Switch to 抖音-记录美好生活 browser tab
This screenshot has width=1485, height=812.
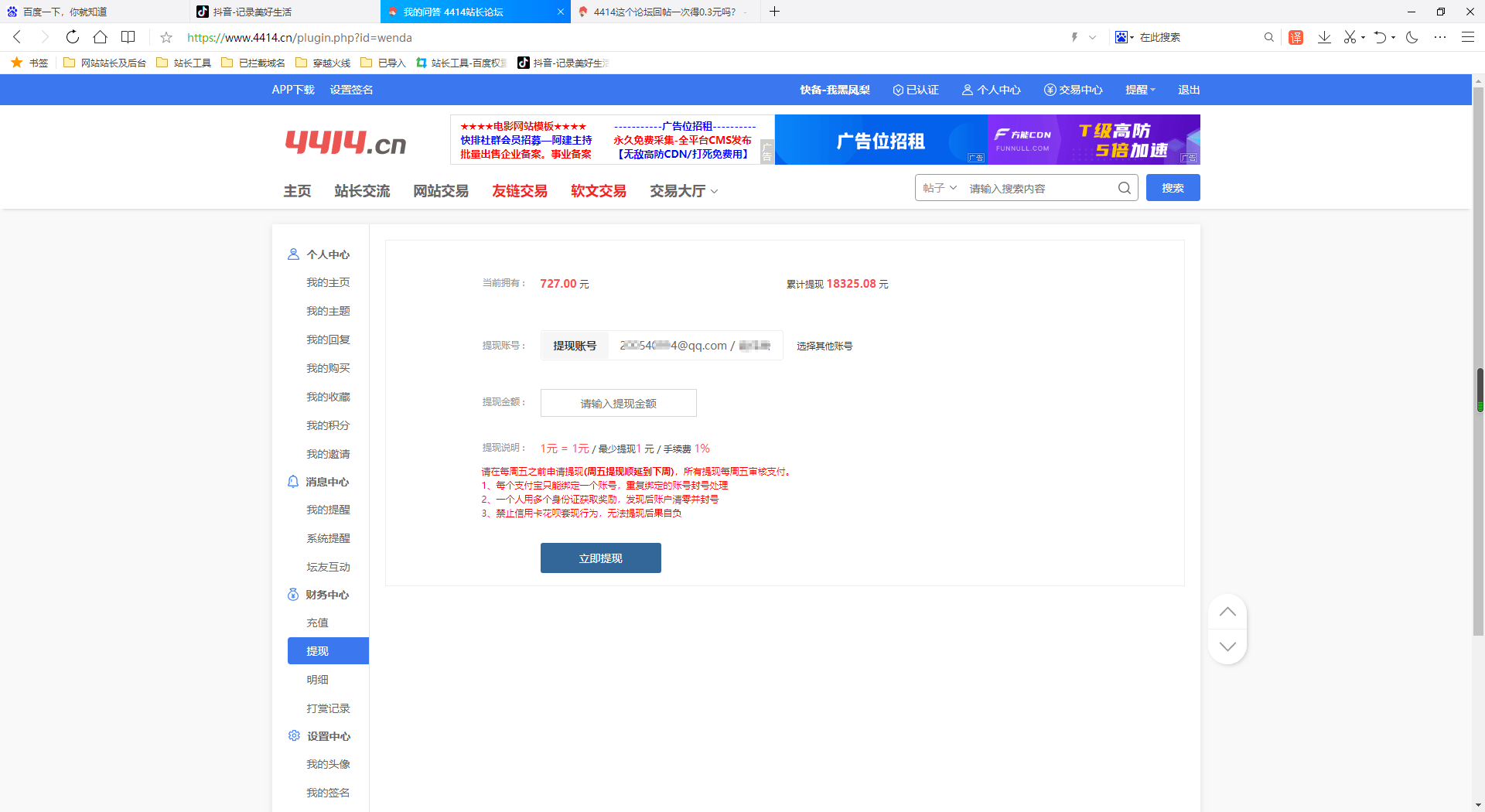tap(285, 12)
